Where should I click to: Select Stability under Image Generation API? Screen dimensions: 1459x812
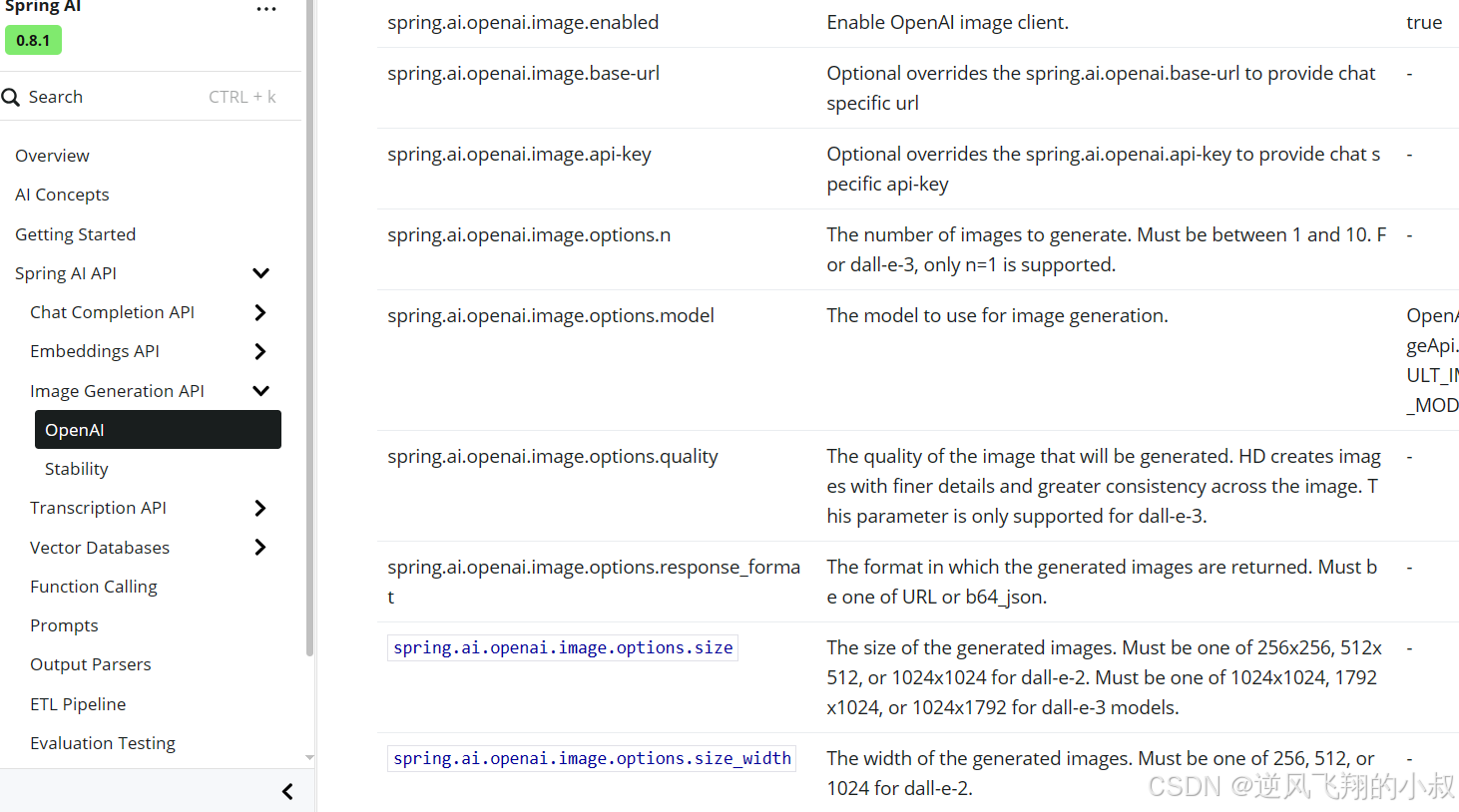pyautogui.click(x=76, y=469)
